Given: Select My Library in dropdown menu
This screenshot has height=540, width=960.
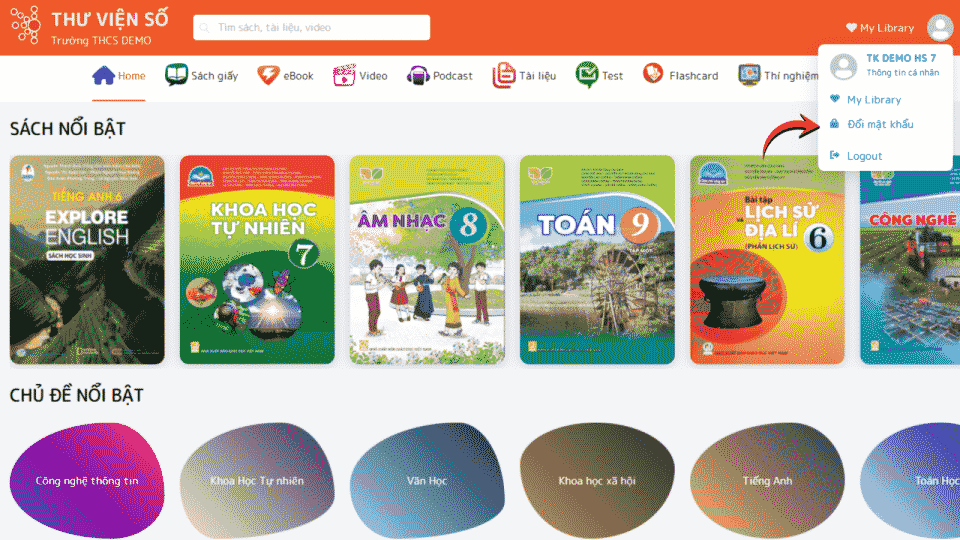Looking at the screenshot, I should tap(873, 100).
